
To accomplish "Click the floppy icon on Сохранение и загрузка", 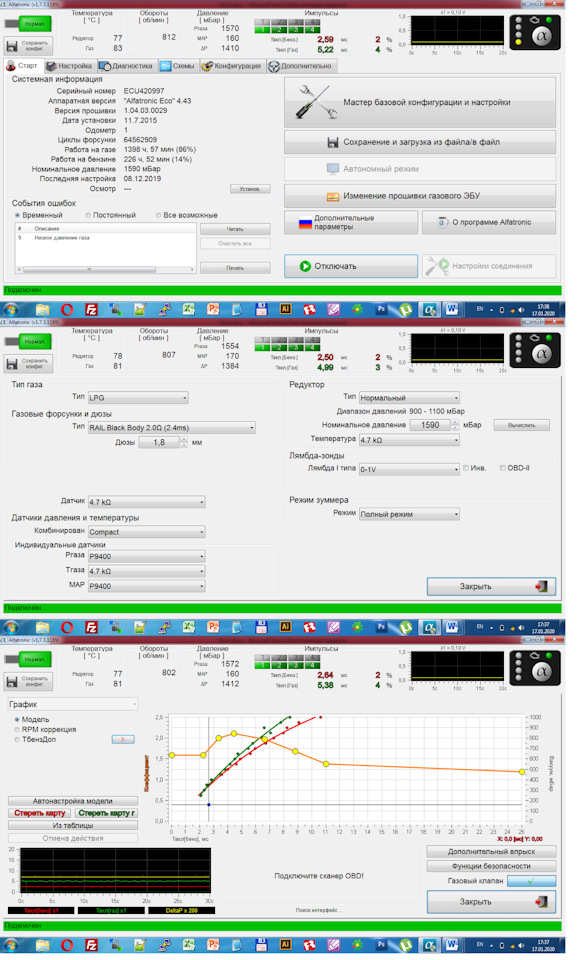I will (333, 142).
